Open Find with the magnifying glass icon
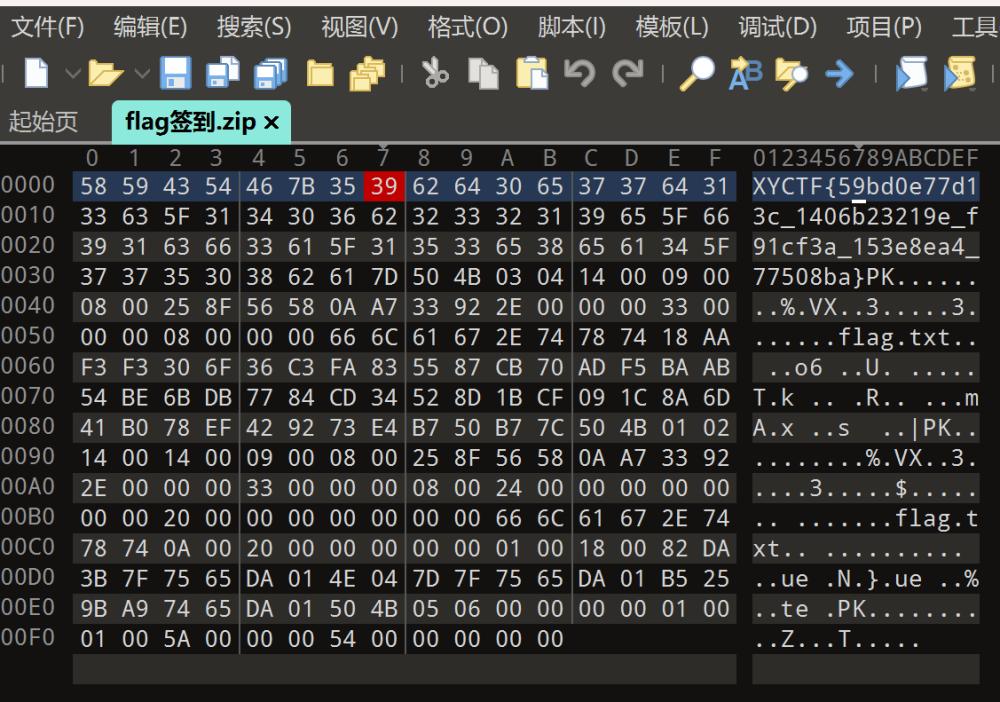Viewport: 1000px width, 702px height. [x=697, y=73]
